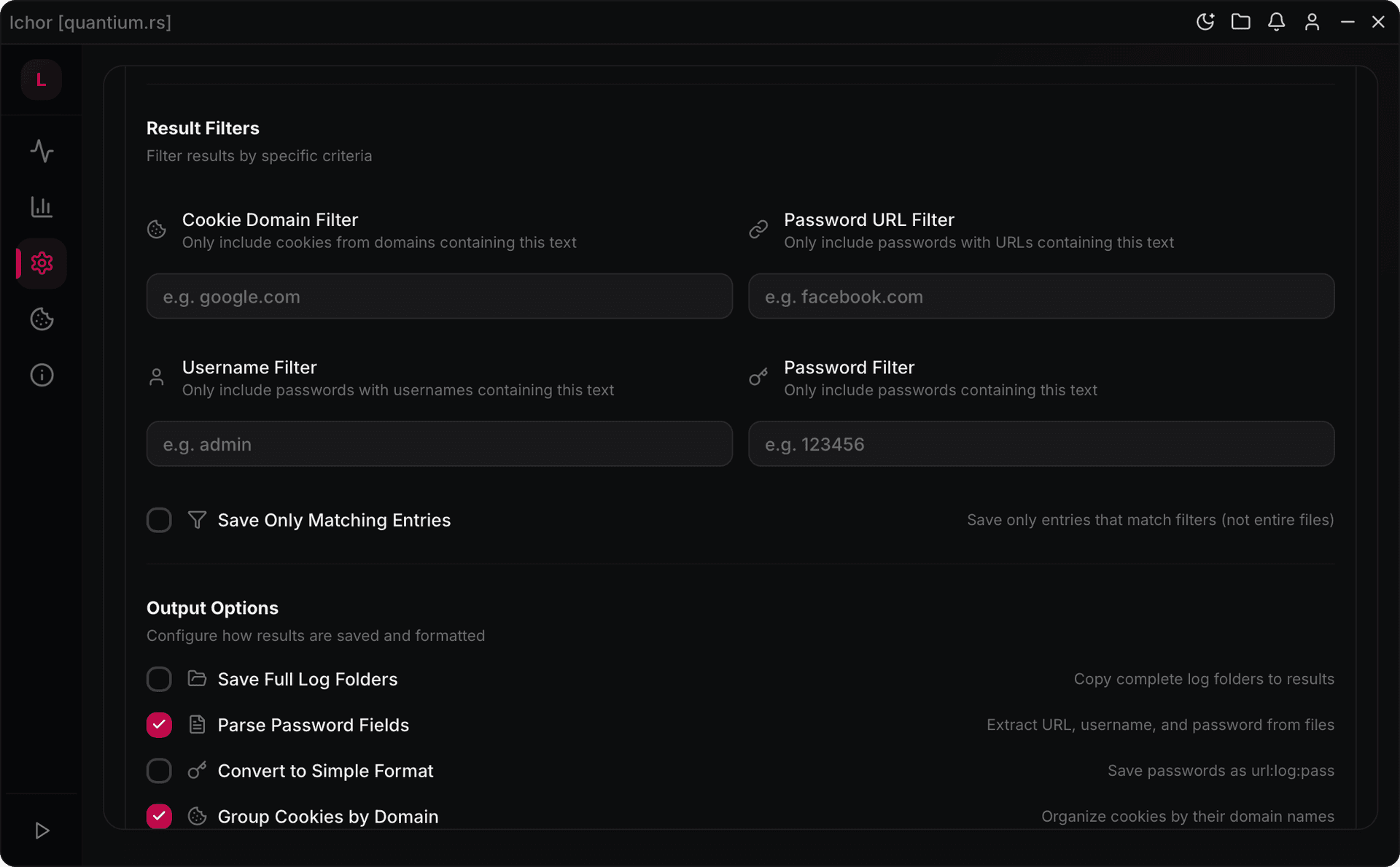Open the bar chart statistics page
The width and height of the screenshot is (1400, 867).
42,207
